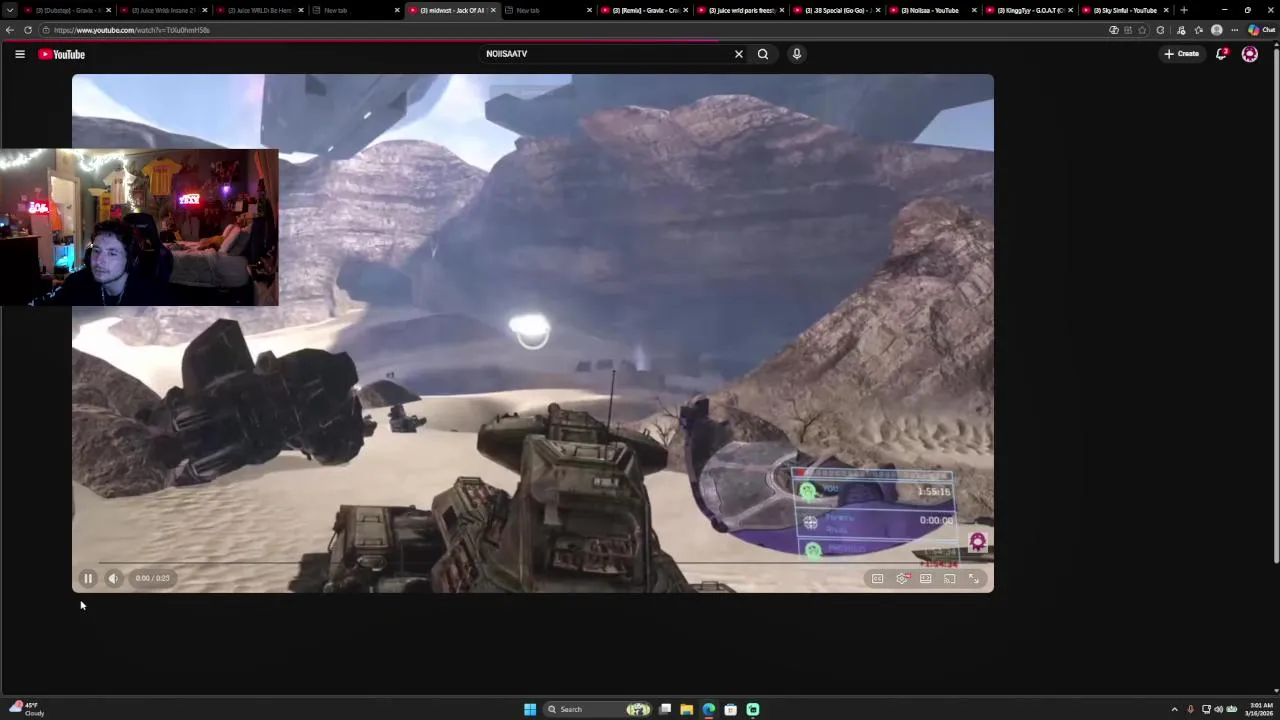This screenshot has height=720, width=1280.
Task: Open the clock and date panel
Action: click(x=1260, y=709)
